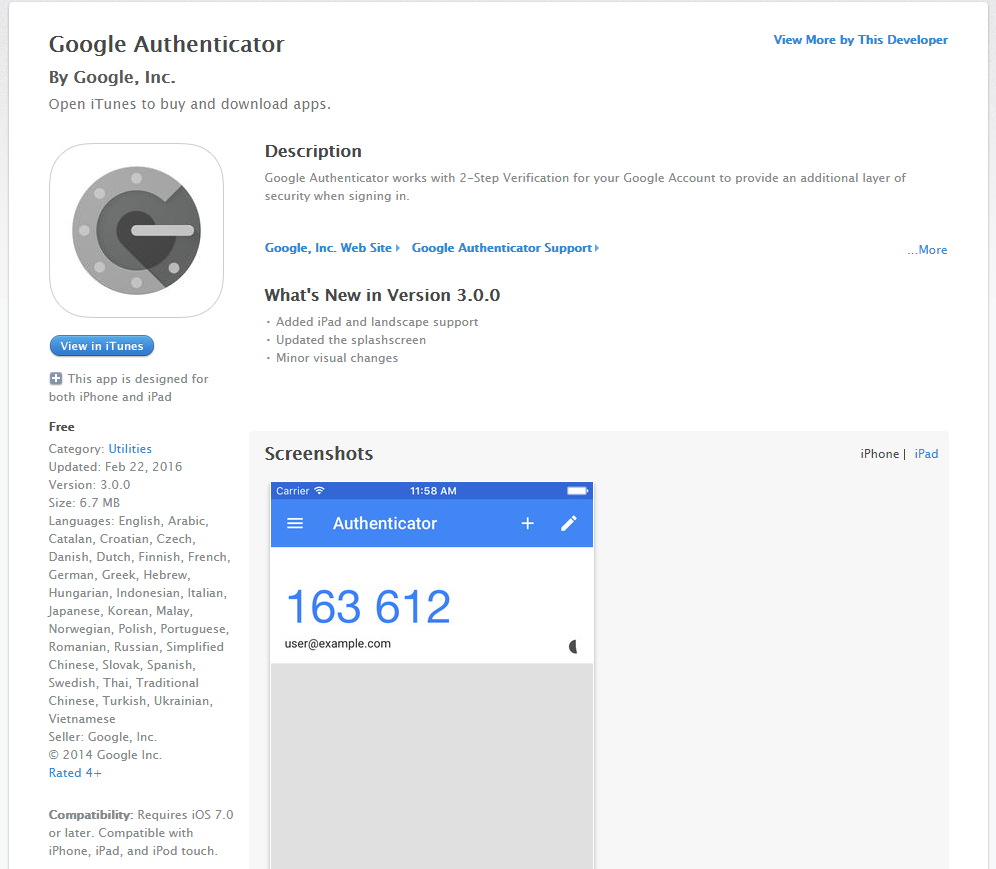Click the Carrier label in screenshot status bar
The width and height of the screenshot is (996, 869).
coord(293,490)
